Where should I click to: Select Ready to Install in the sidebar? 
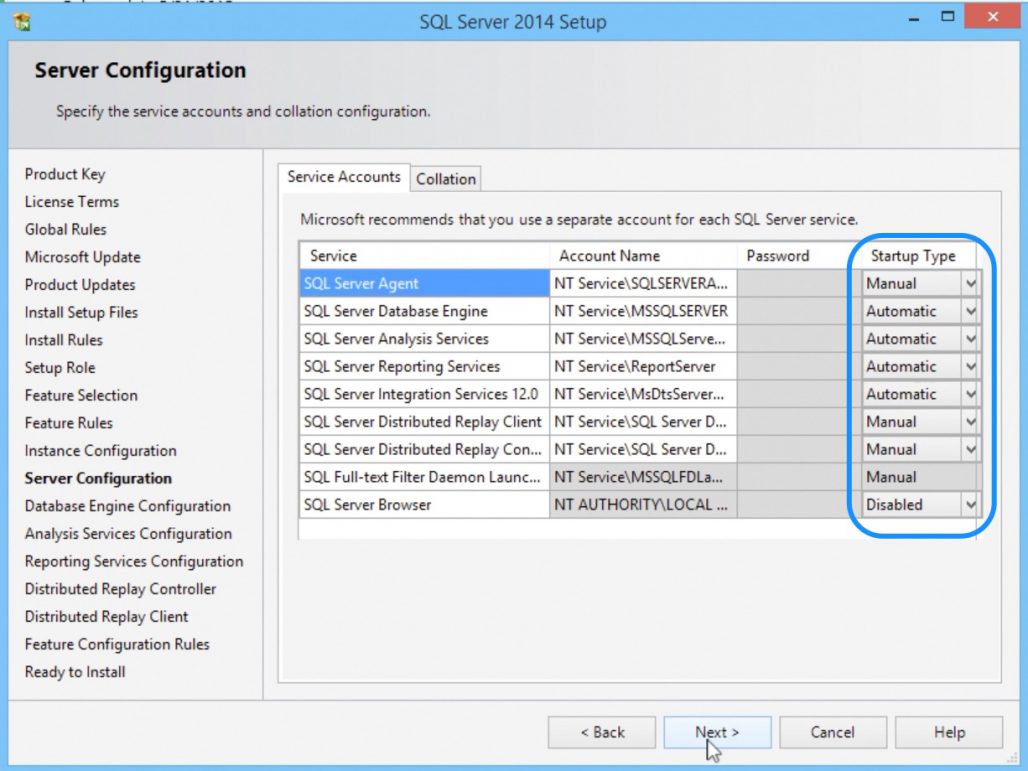click(x=75, y=672)
